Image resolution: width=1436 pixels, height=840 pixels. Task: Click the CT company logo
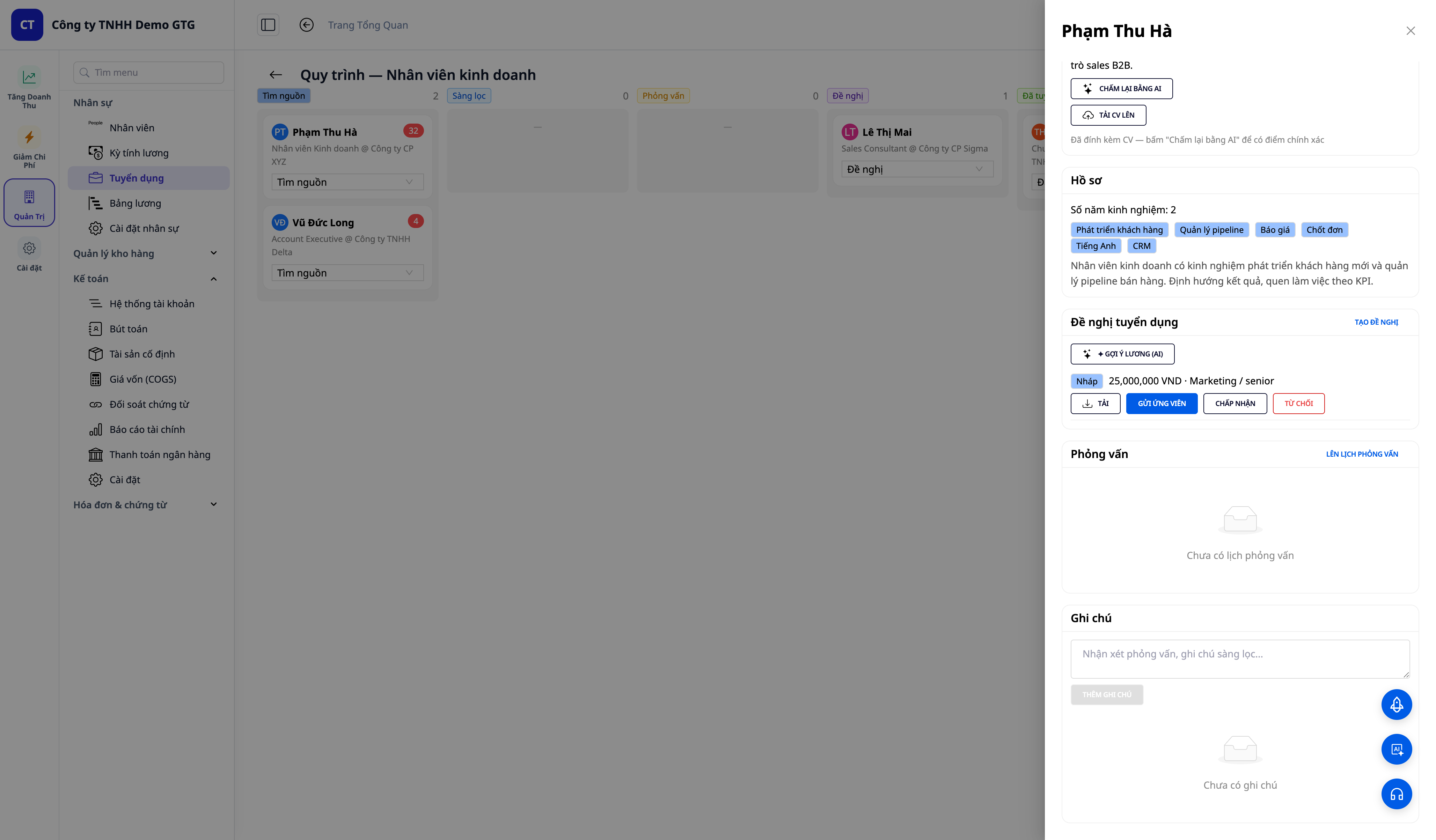click(27, 24)
